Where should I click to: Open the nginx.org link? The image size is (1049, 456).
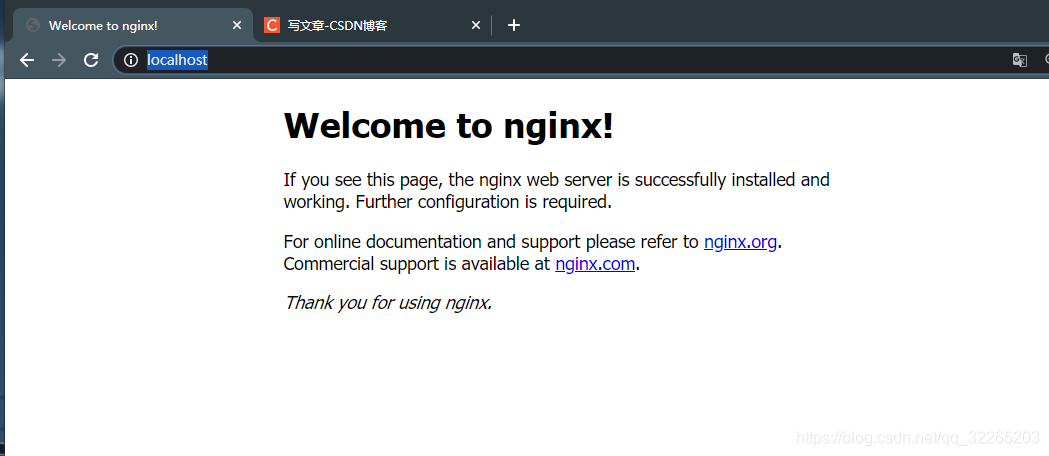pos(740,242)
